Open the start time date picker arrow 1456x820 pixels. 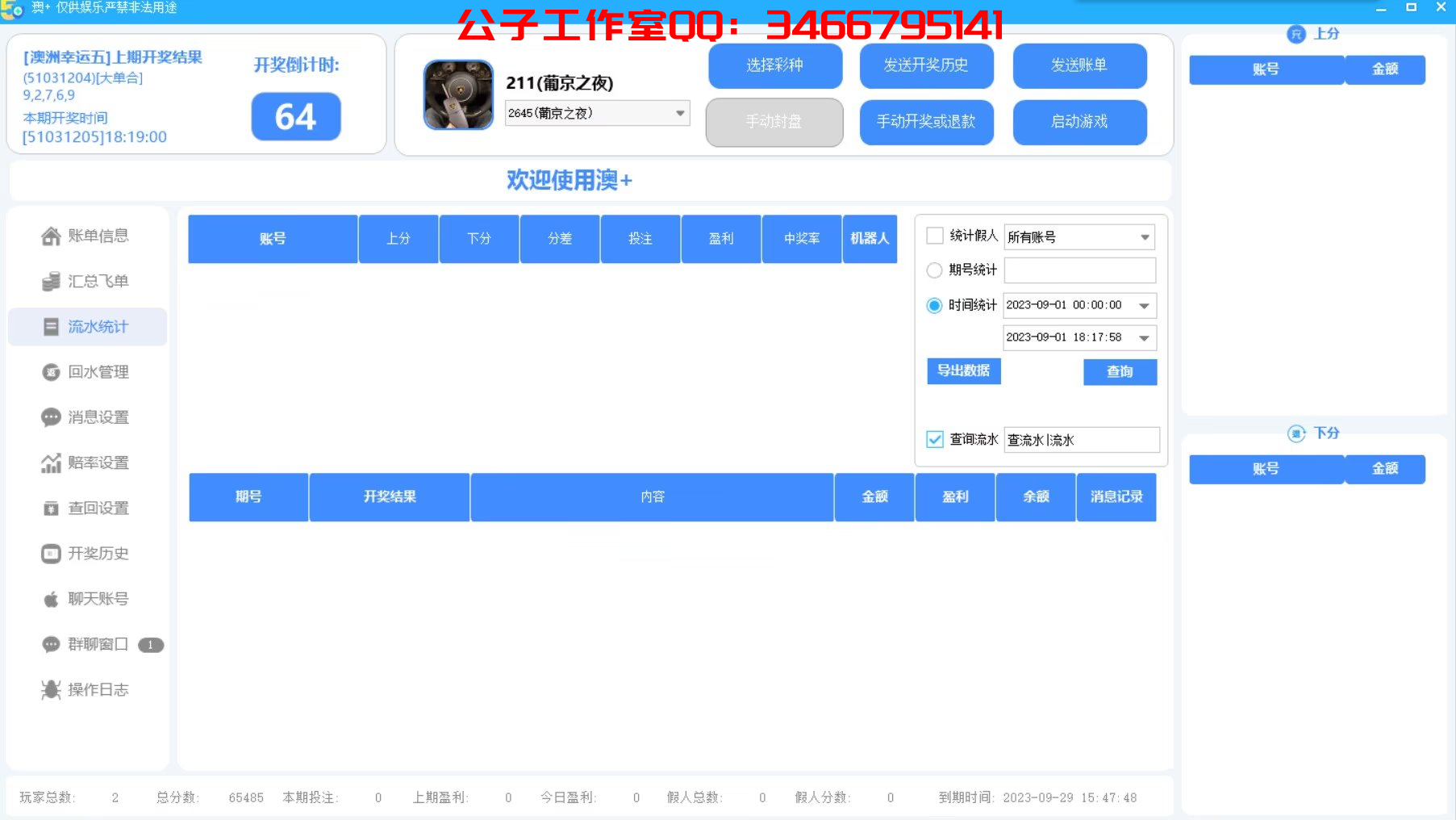[x=1144, y=306]
